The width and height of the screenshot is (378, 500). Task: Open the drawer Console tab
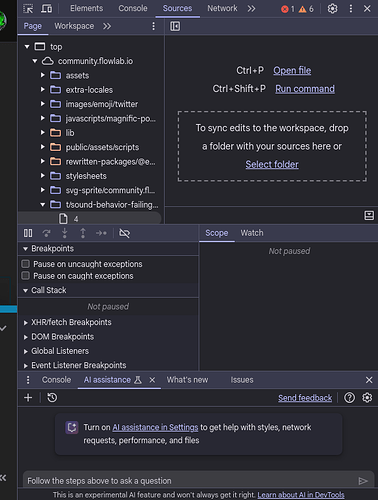click(56, 380)
